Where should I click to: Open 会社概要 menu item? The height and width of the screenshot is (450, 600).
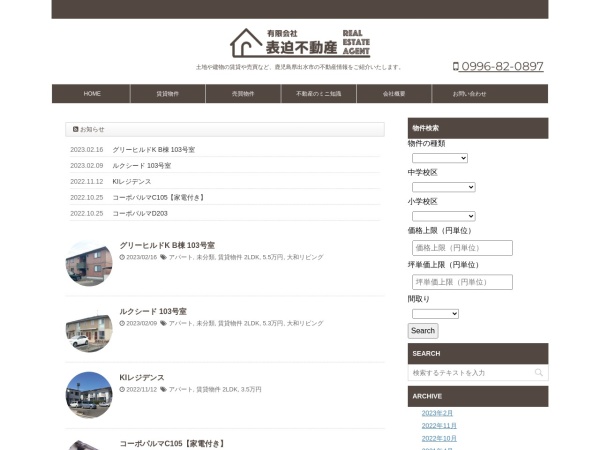click(x=394, y=94)
